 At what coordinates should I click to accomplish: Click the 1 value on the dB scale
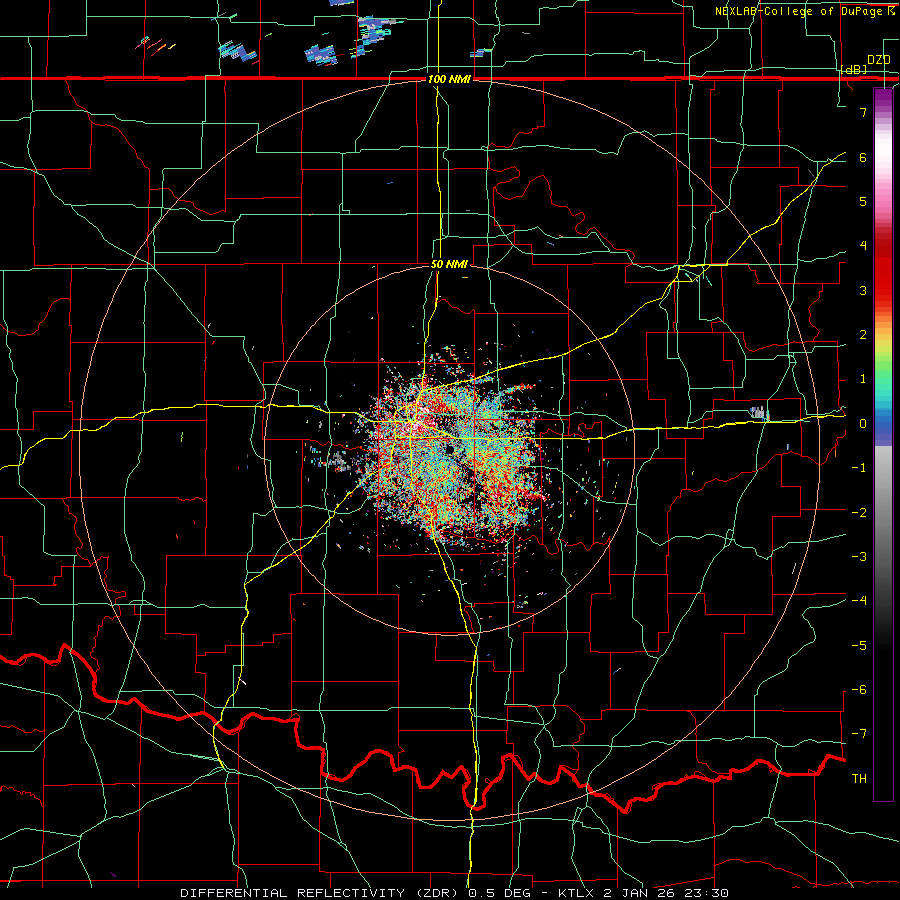point(863,379)
